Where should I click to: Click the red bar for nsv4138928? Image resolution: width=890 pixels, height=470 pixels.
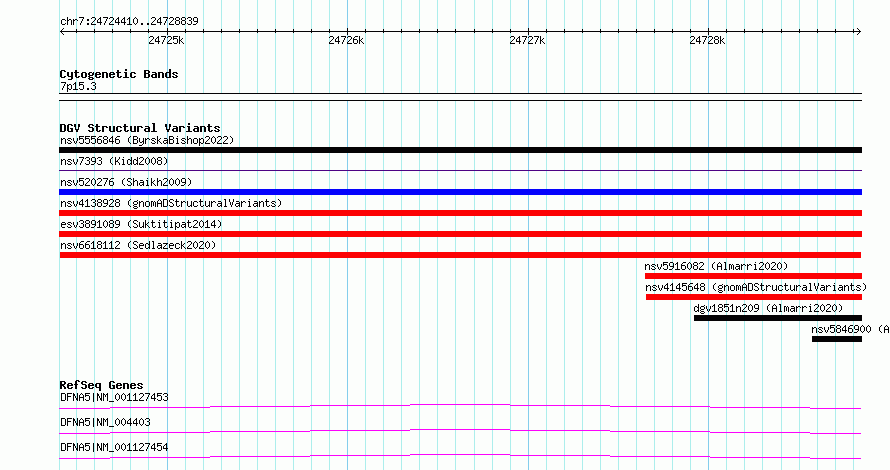[460, 213]
